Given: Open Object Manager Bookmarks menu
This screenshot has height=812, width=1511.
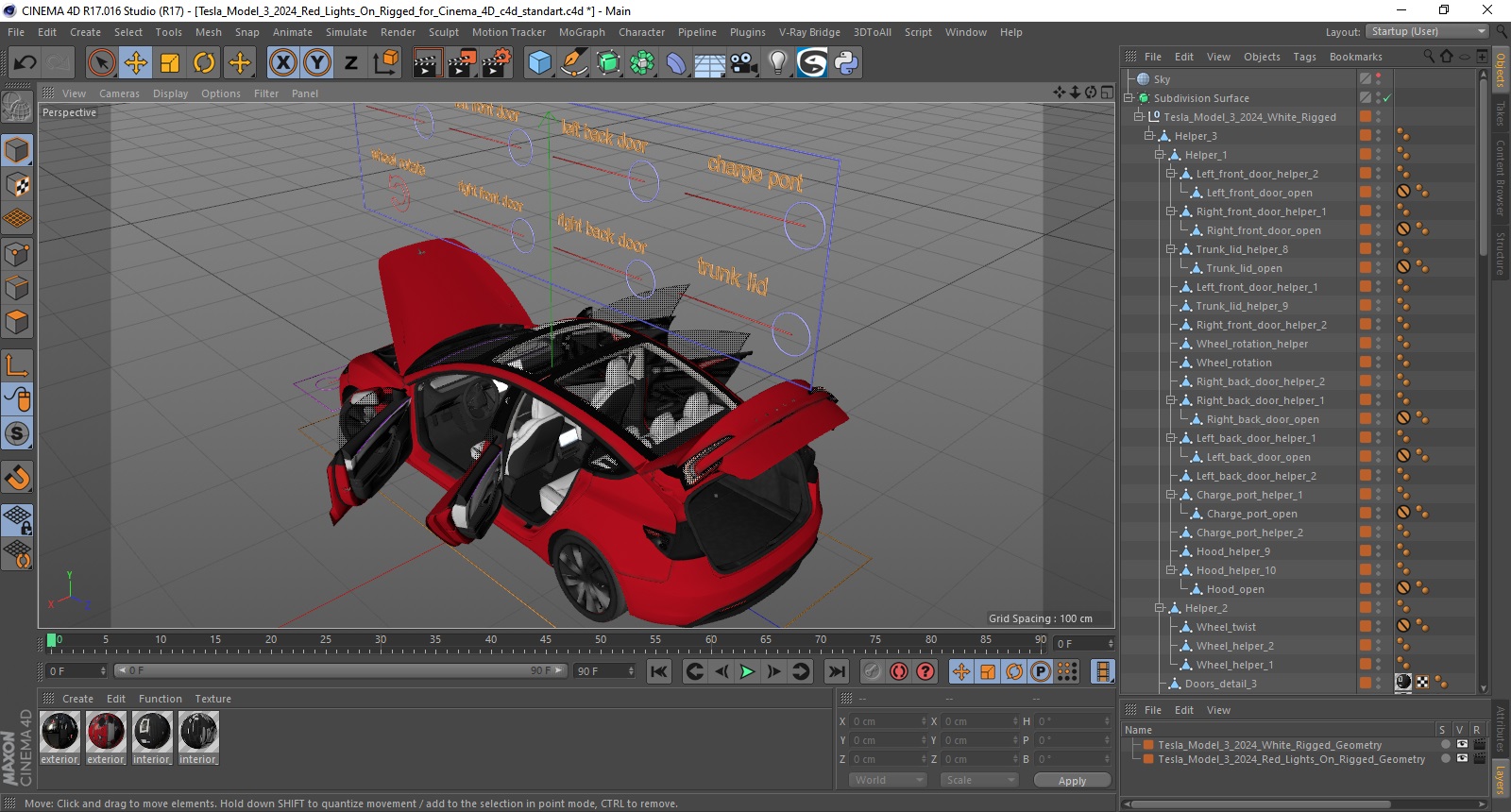Looking at the screenshot, I should click(1355, 57).
